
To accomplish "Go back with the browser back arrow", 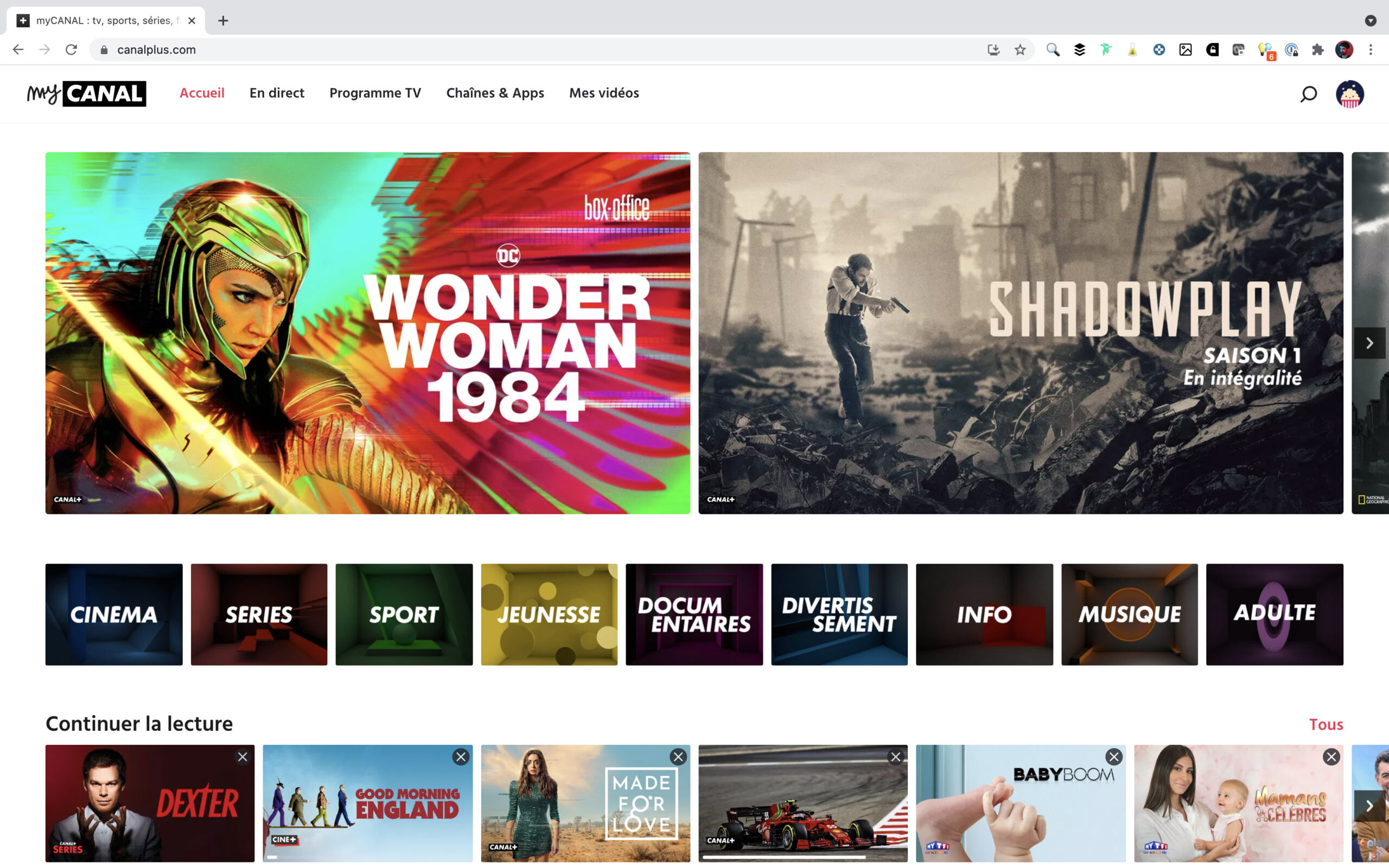I will pos(18,50).
